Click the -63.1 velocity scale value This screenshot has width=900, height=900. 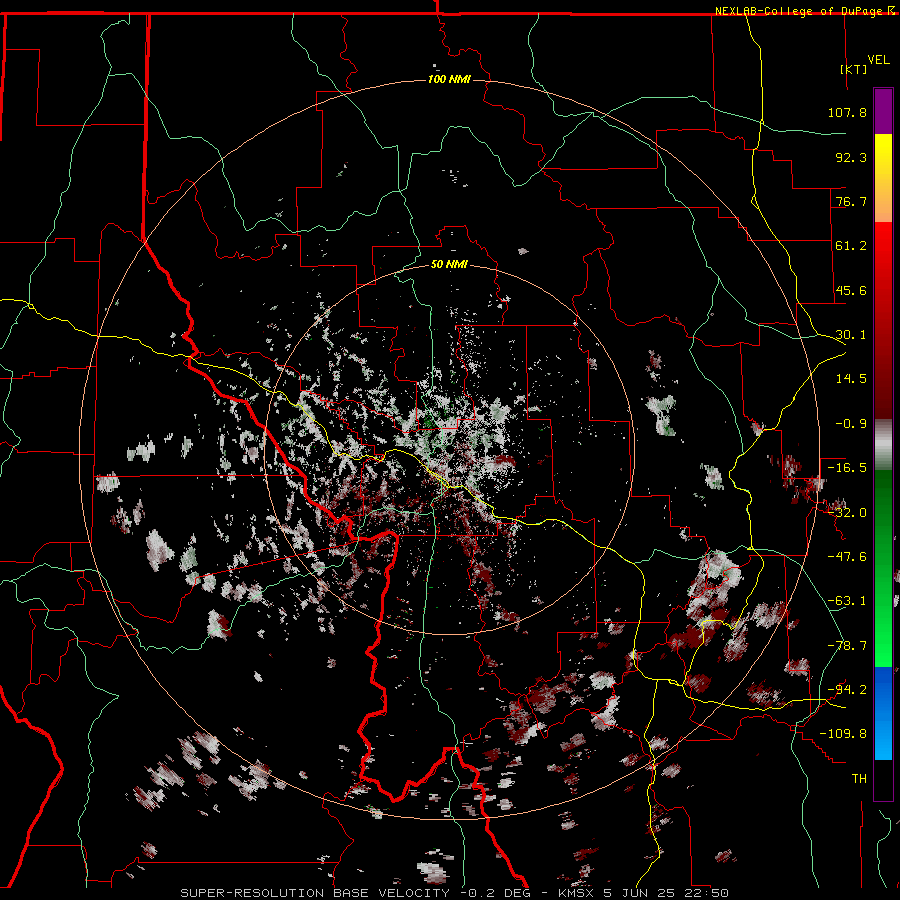(x=847, y=601)
